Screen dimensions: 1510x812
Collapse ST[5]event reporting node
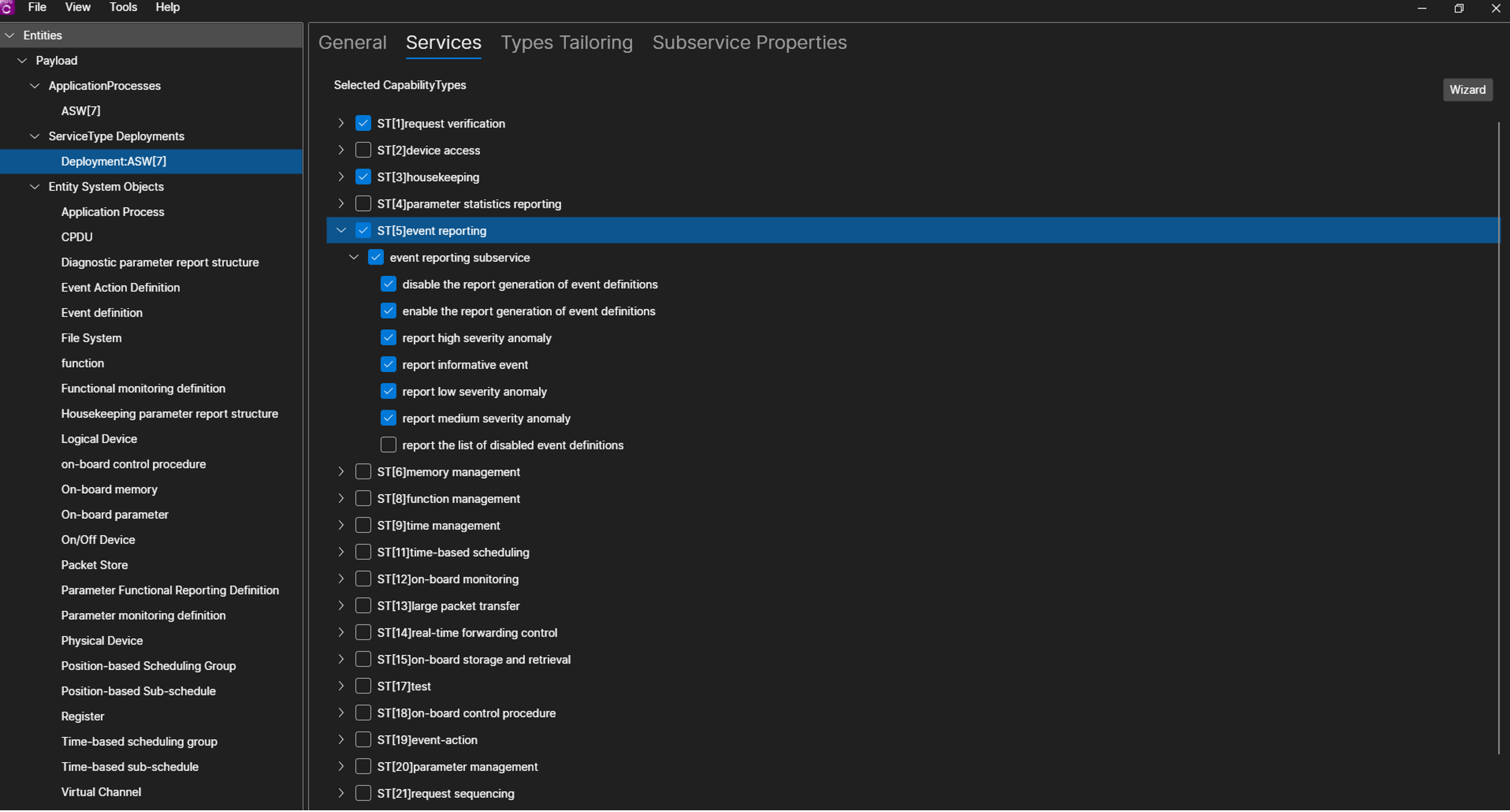pos(341,231)
